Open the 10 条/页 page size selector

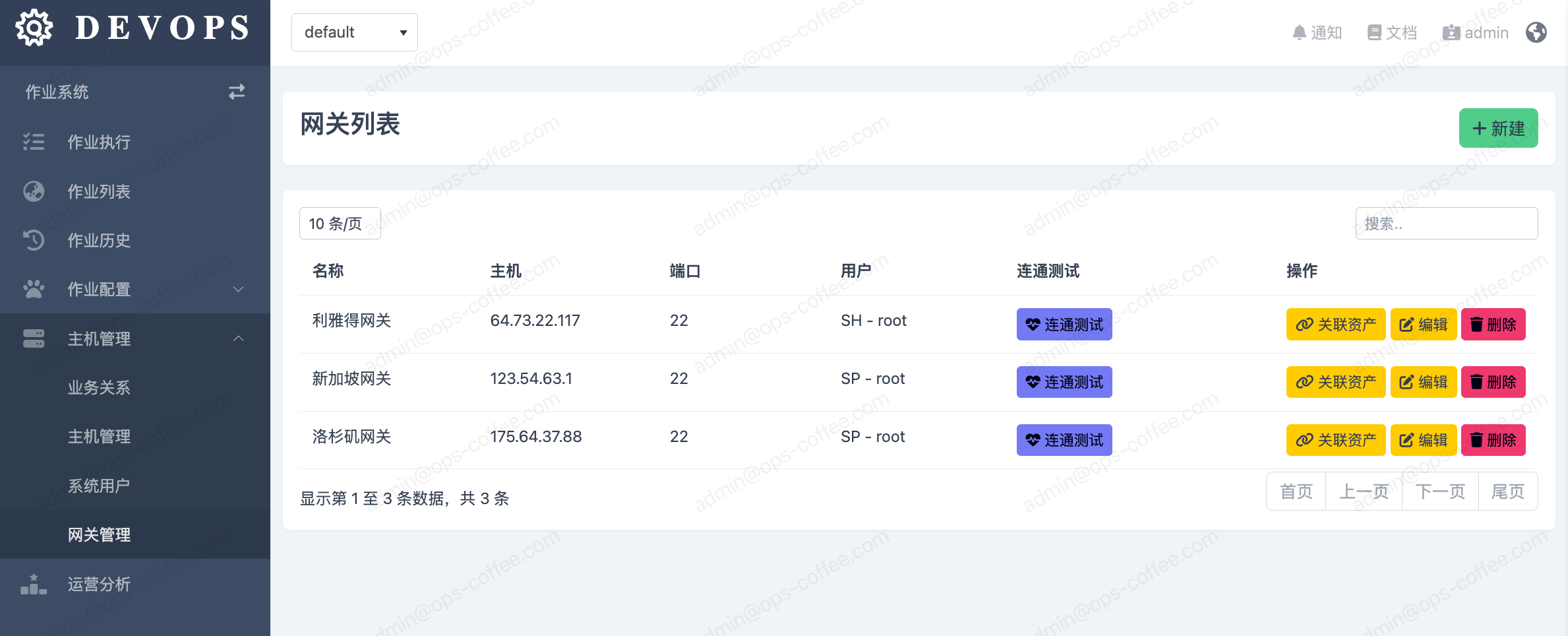coord(340,224)
